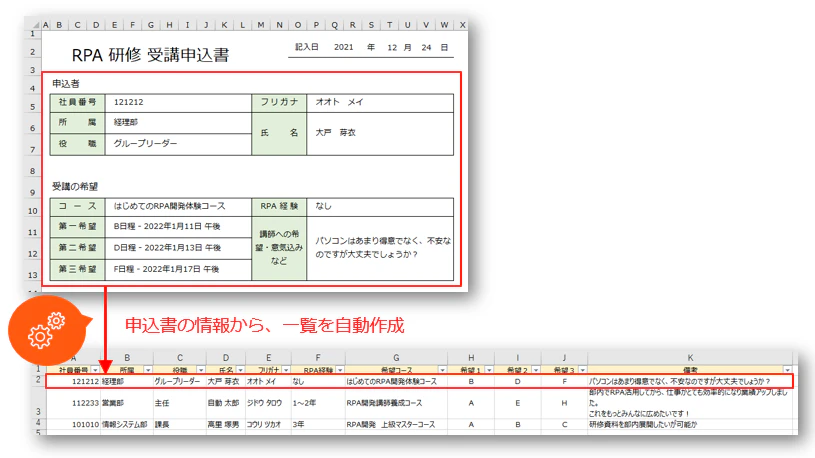
Task: Open the 氏名 column filter dropdown
Action: pyautogui.click(x=240, y=370)
